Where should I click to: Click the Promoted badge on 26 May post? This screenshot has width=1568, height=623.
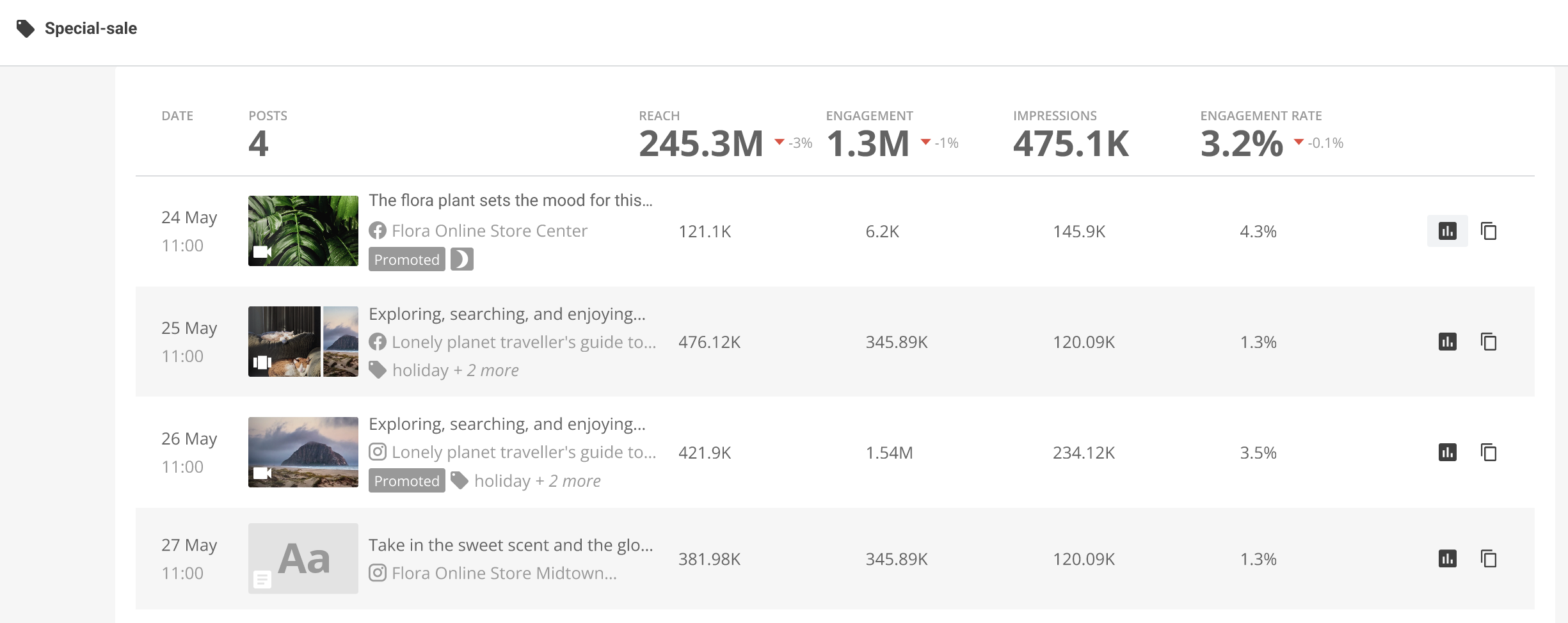click(406, 481)
